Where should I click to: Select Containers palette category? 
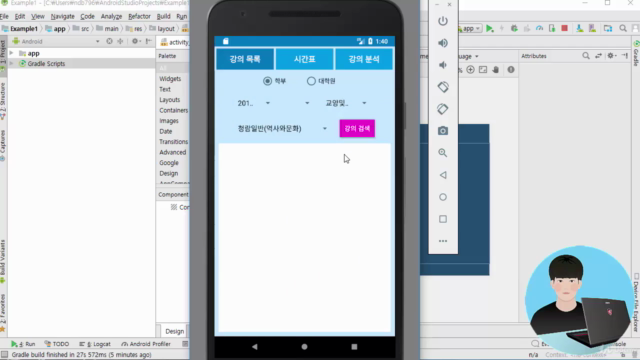coord(173,110)
